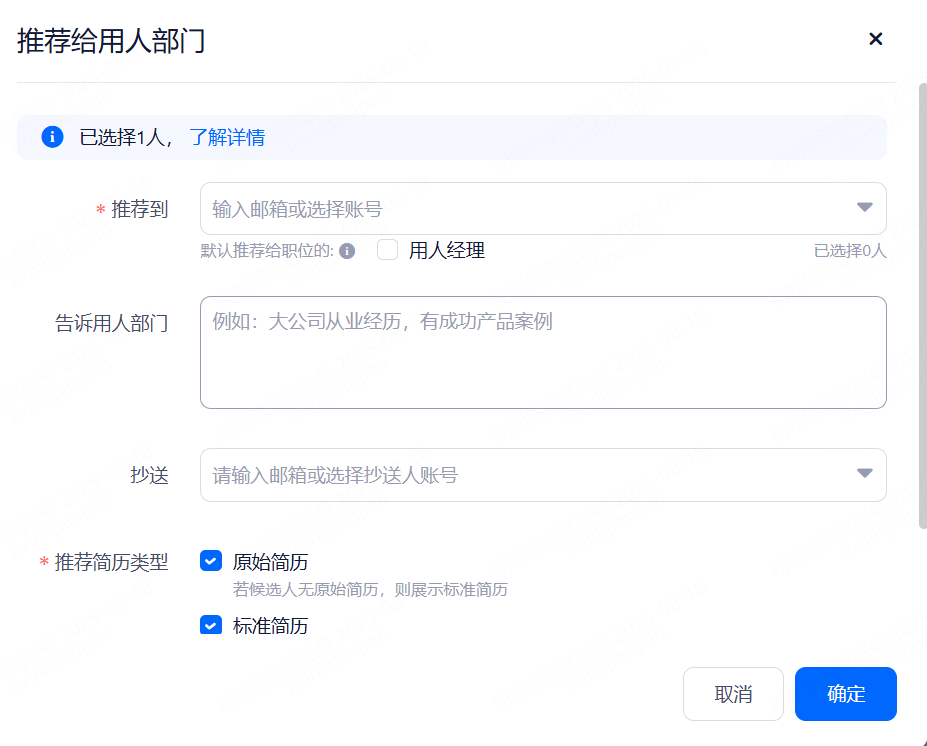Focus the 抄送 recipient input field
Image resolution: width=927 pixels, height=746 pixels.
coord(520,475)
